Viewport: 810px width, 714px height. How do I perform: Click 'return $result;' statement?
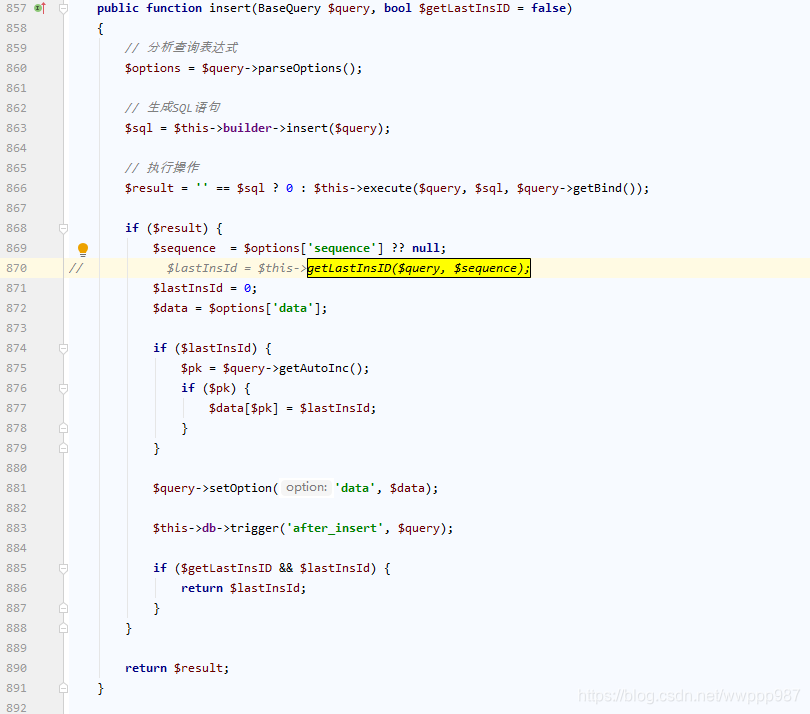(177, 668)
